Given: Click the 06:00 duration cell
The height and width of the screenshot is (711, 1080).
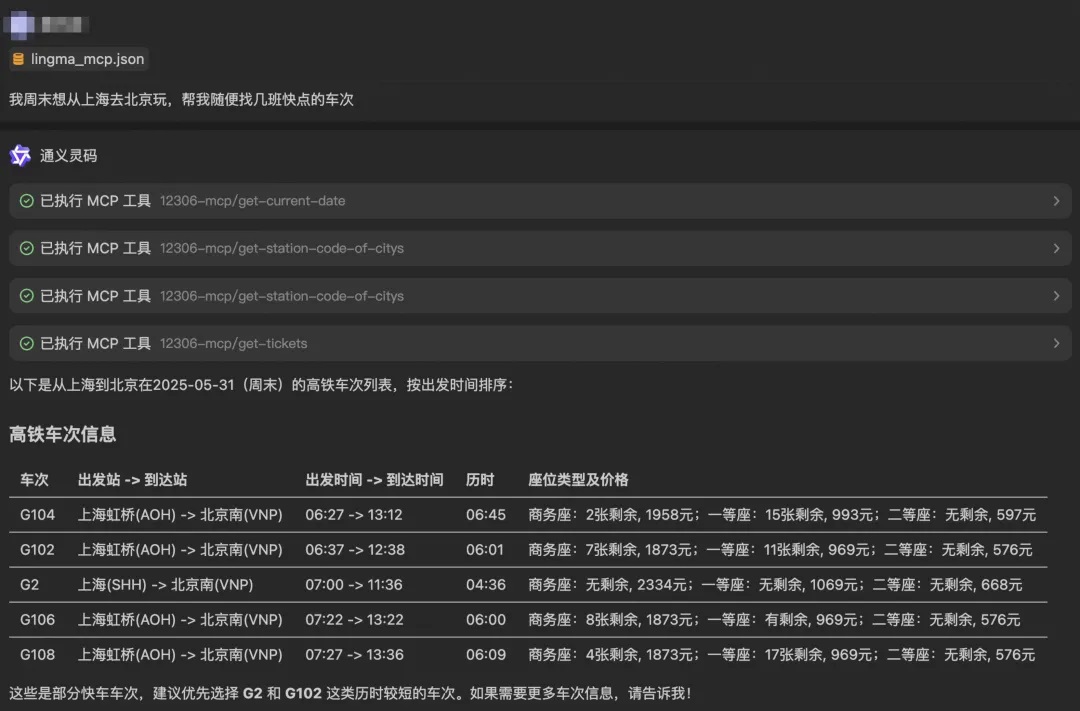Looking at the screenshot, I should [x=486, y=620].
